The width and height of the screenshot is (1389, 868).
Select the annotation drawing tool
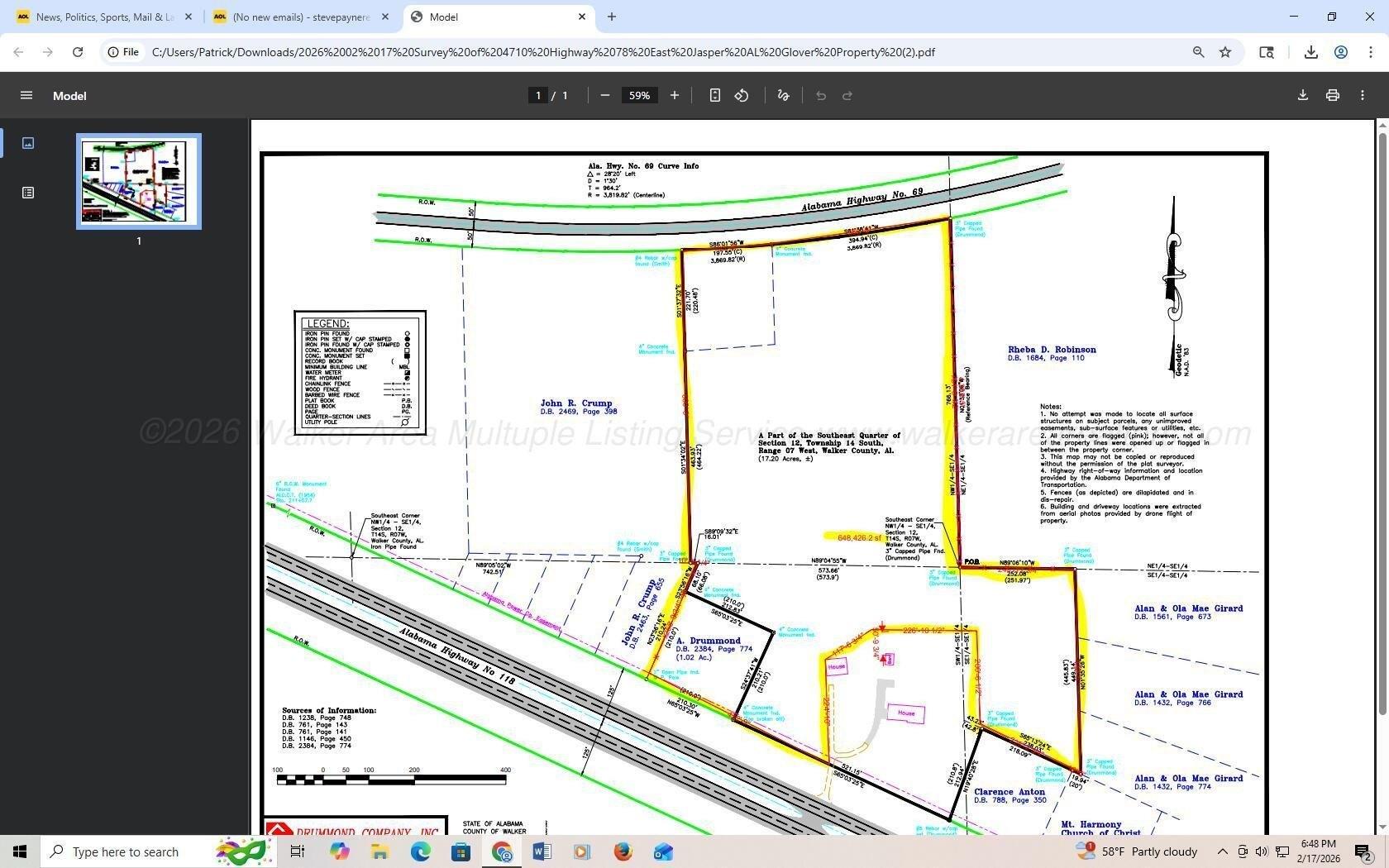click(x=783, y=95)
